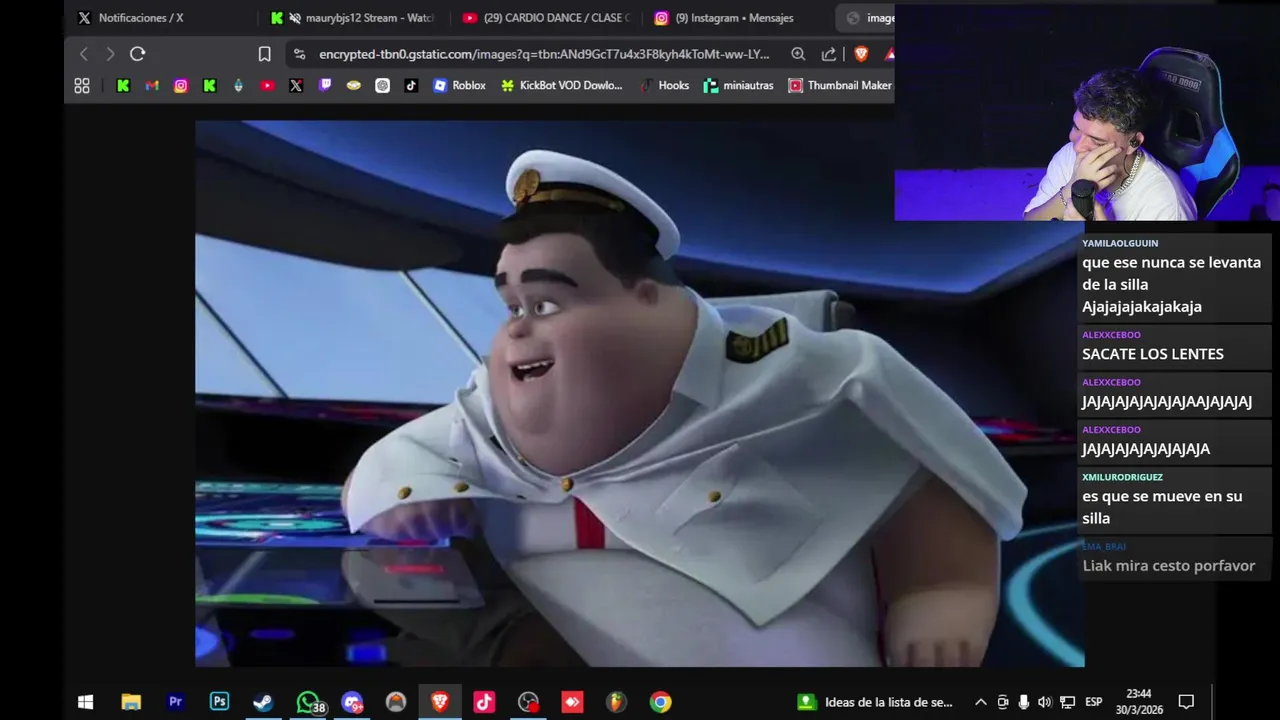Launch Photoshop from taskbar
Screen dimensions: 1280x720
point(219,702)
